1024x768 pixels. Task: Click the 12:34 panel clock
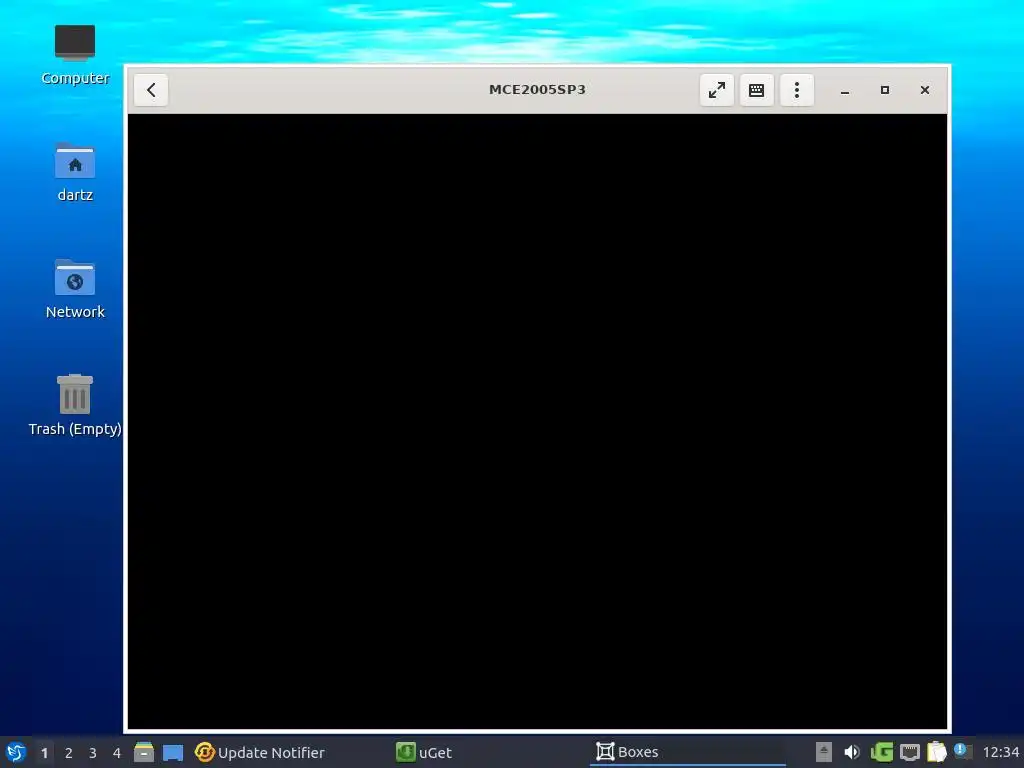point(1001,752)
